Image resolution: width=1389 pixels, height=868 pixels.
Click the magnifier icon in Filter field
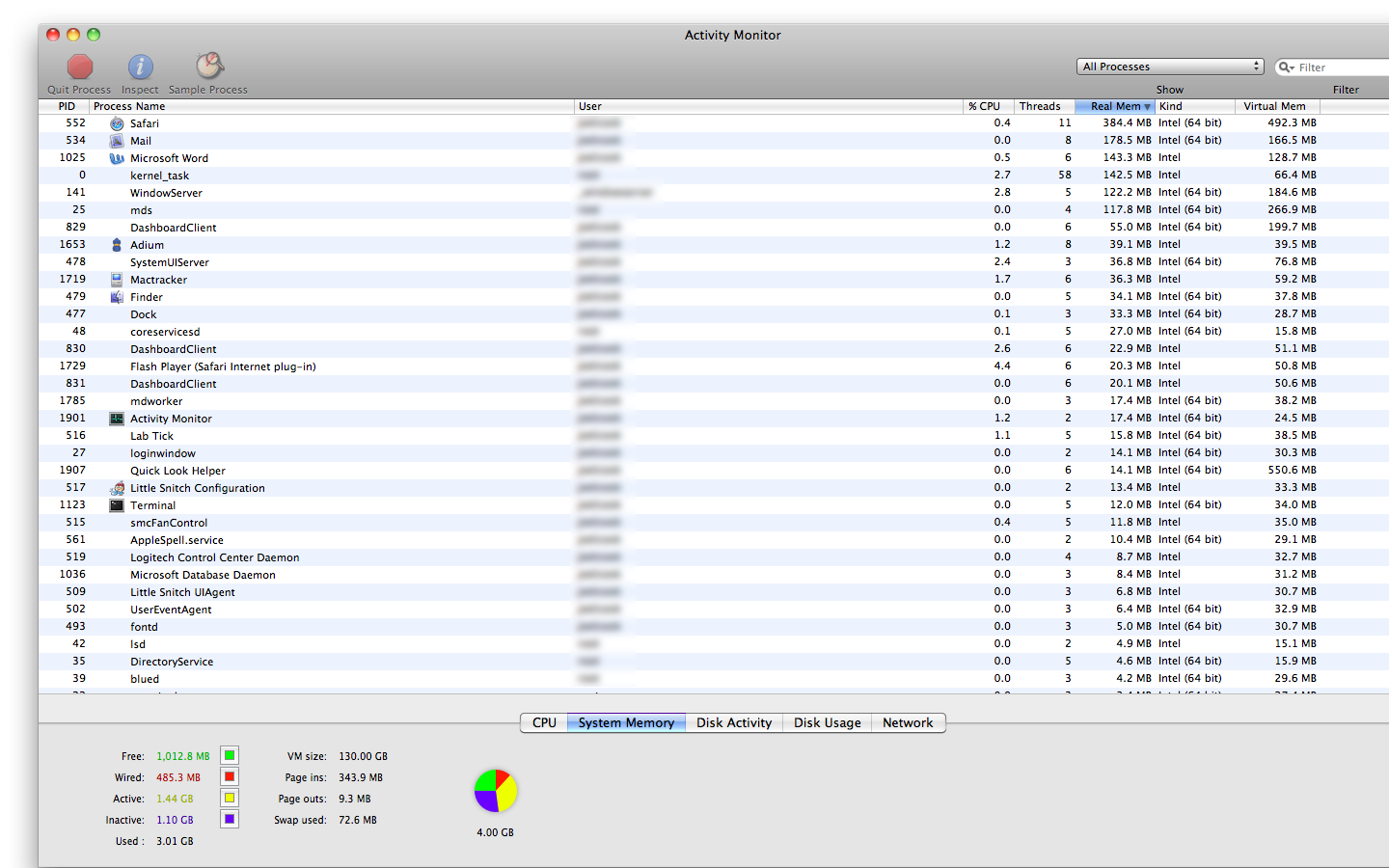coord(1286,68)
